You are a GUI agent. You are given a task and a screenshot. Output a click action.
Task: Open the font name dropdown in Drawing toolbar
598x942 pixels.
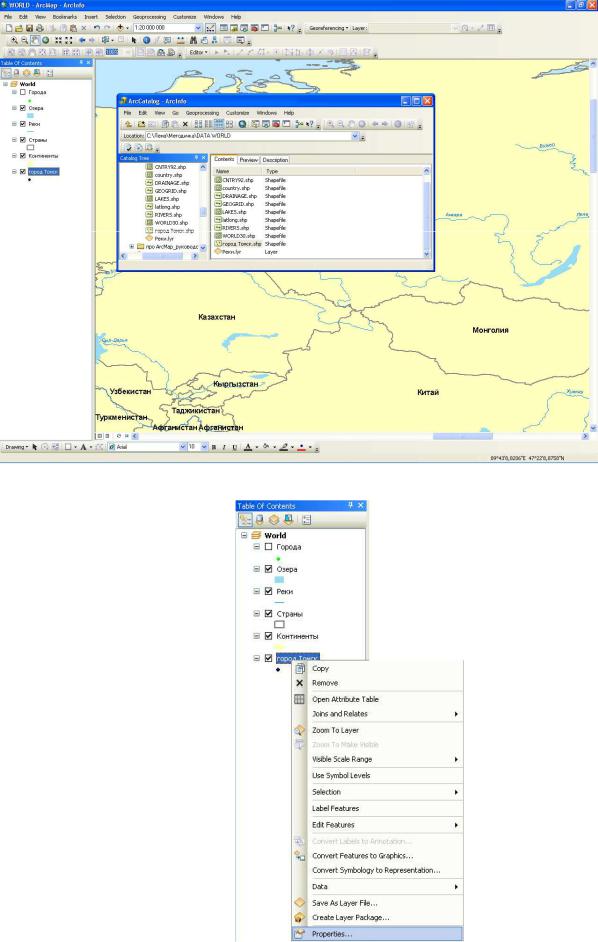click(183, 447)
